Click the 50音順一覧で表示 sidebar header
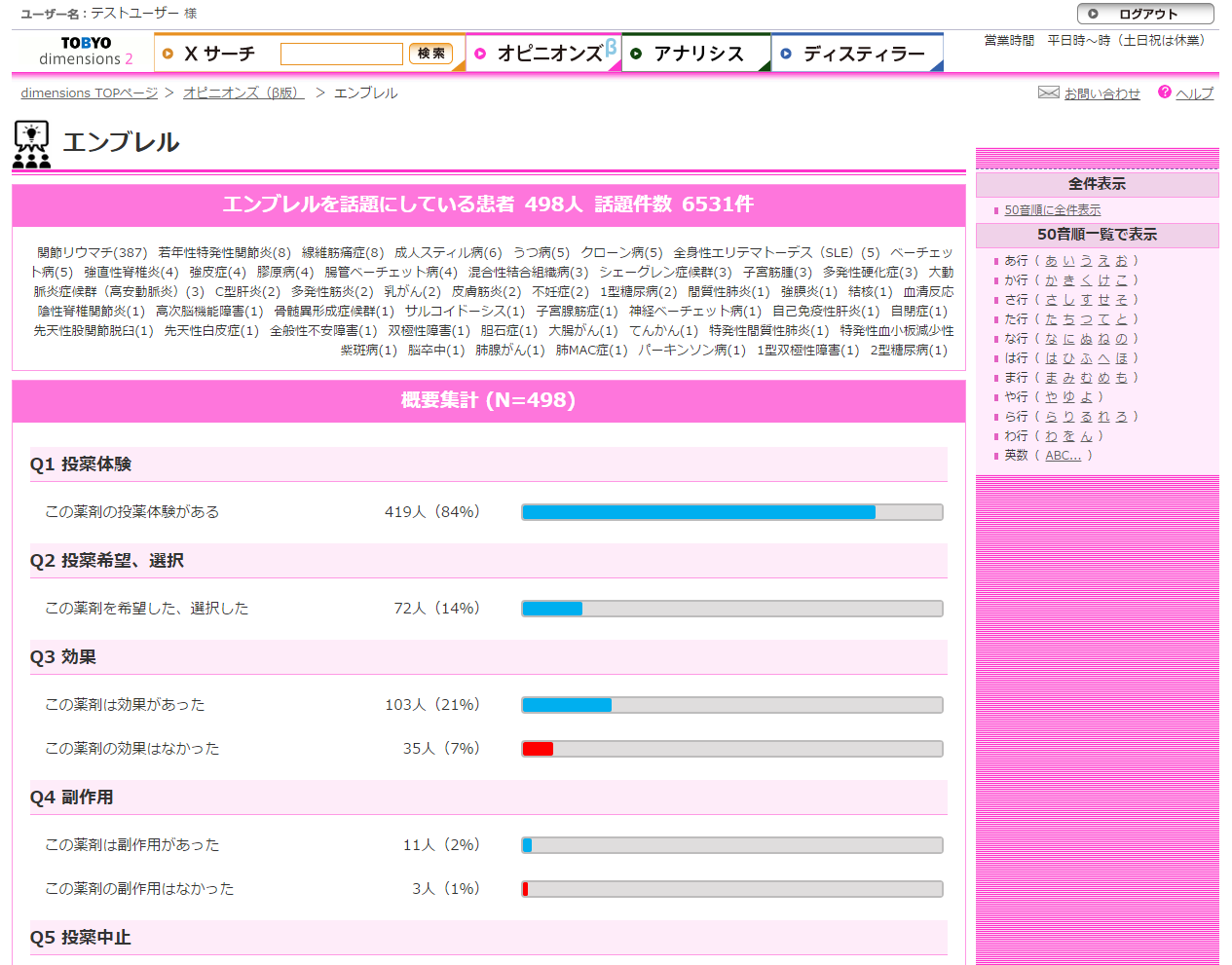The height and width of the screenshot is (965, 1232). tap(1098, 235)
